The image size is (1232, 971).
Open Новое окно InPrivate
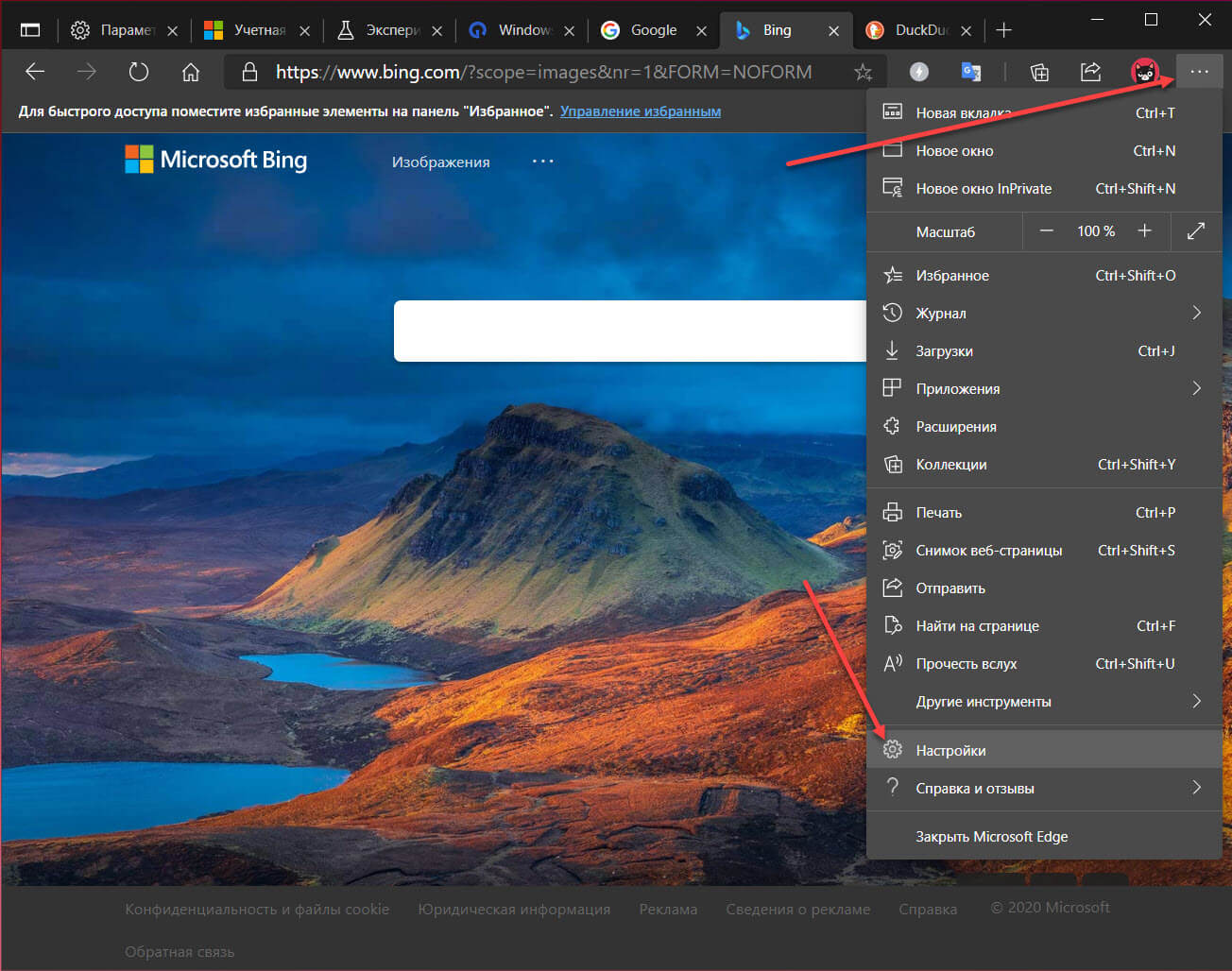coord(1044,188)
